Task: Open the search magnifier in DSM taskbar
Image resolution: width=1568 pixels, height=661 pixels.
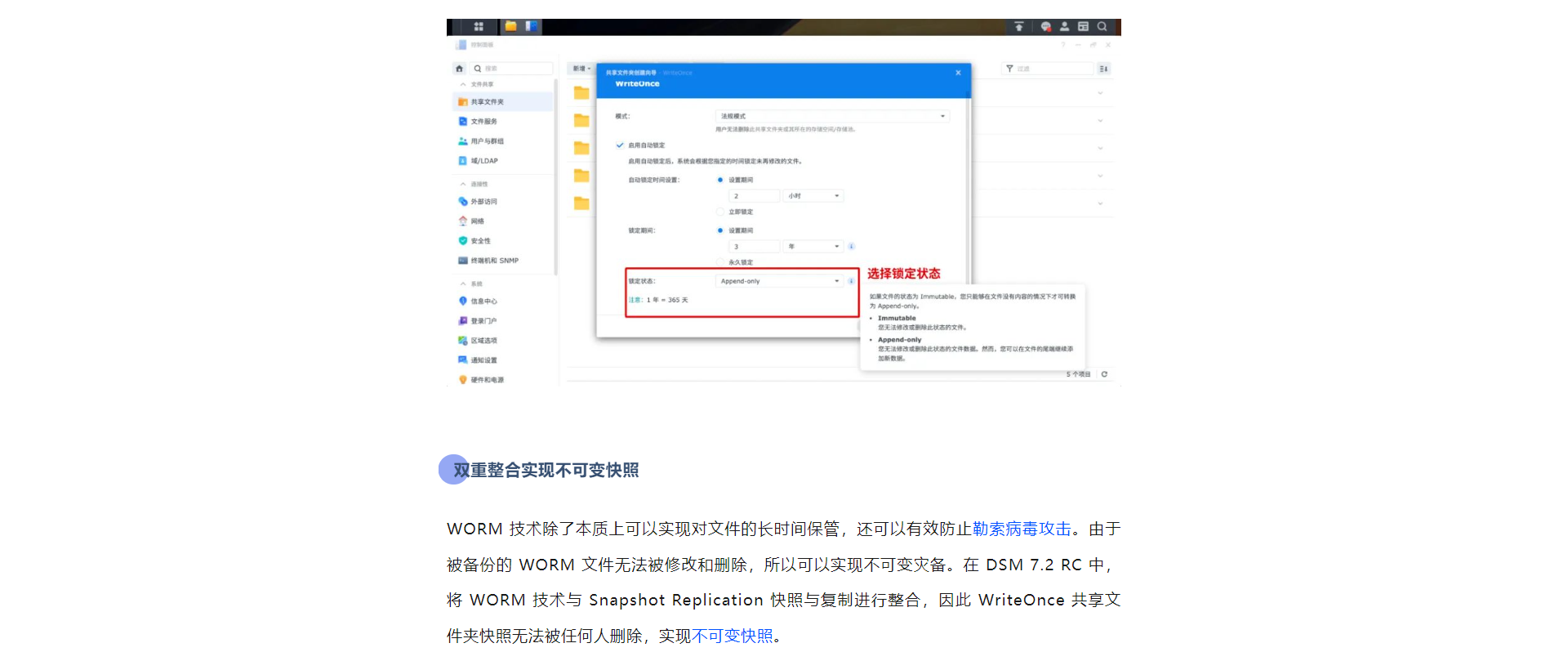Action: coord(1102,27)
